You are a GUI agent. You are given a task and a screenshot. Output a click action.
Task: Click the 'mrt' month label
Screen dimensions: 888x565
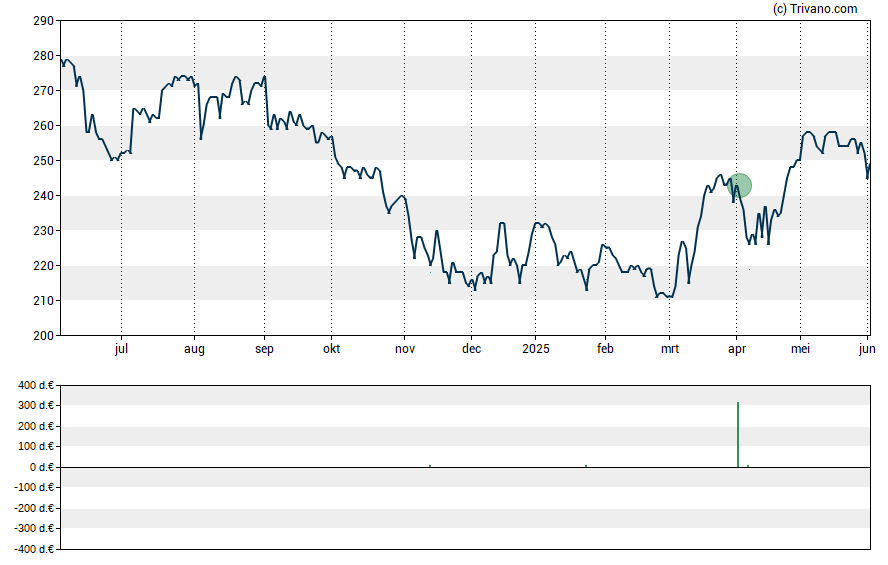670,349
